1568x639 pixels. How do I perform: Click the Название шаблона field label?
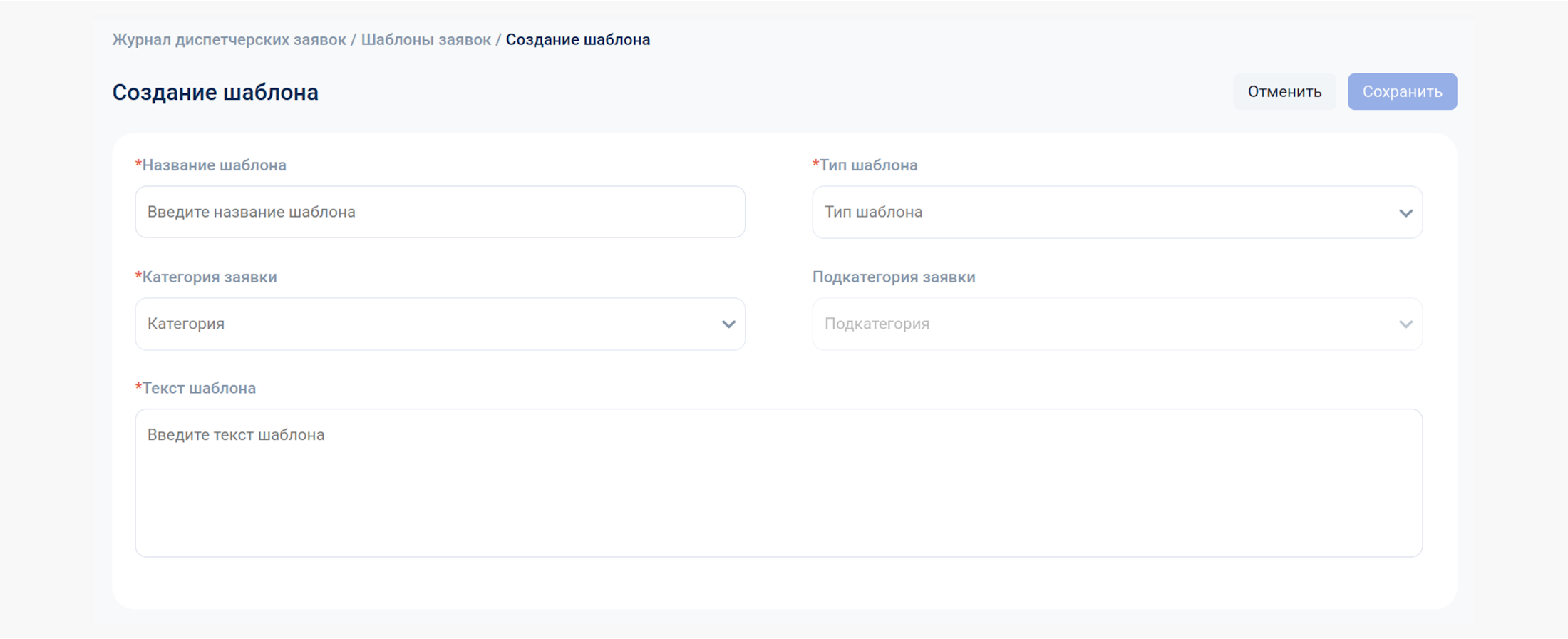click(x=214, y=165)
